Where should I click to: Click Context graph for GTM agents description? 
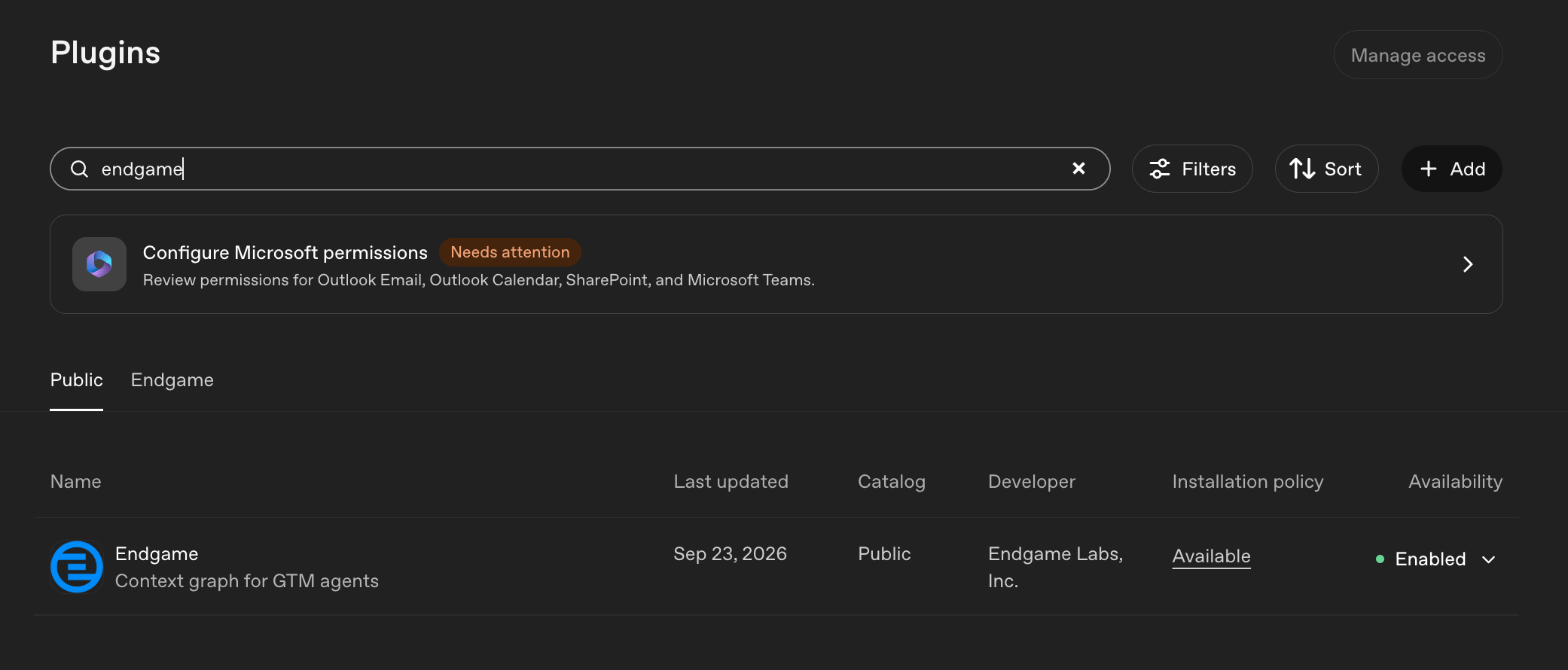click(247, 581)
